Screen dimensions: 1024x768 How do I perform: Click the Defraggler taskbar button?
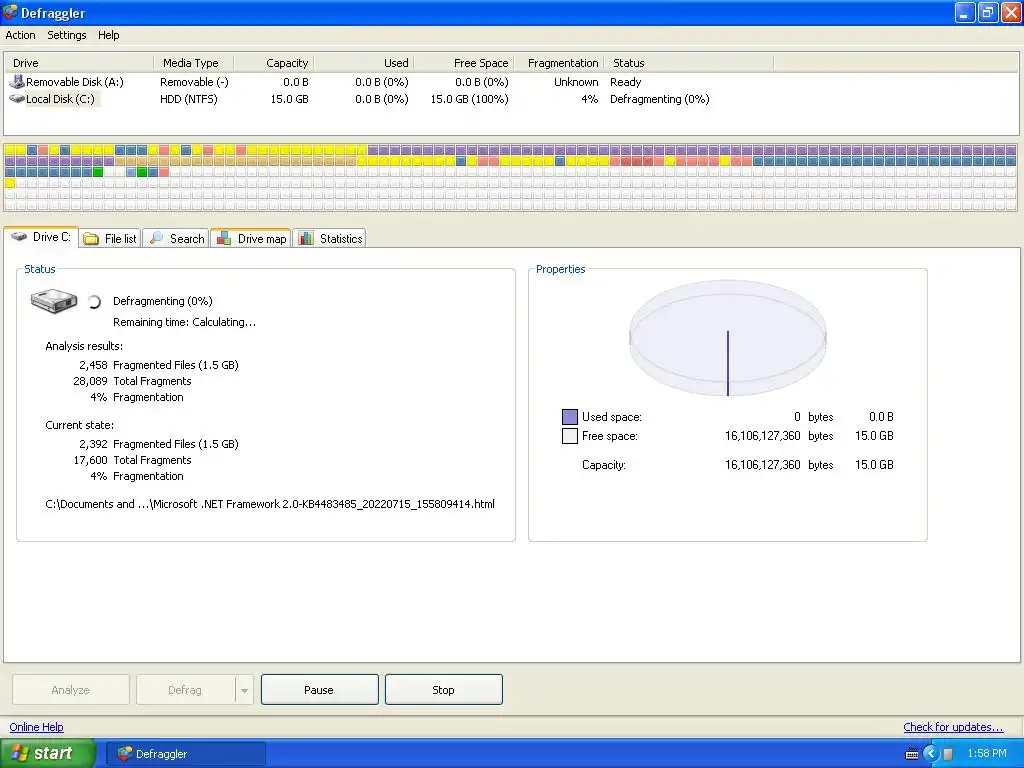point(186,754)
